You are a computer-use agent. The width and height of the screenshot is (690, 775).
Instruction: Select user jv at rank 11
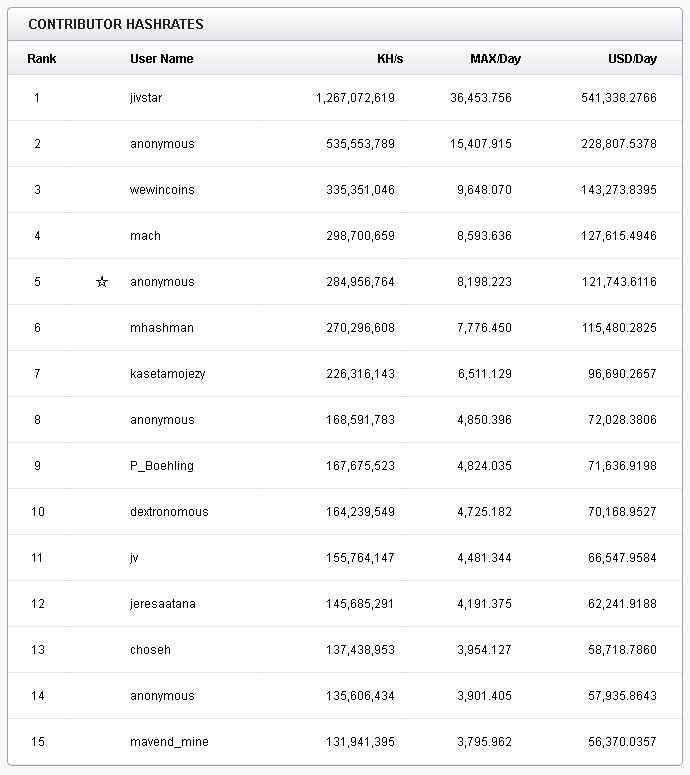[134, 558]
